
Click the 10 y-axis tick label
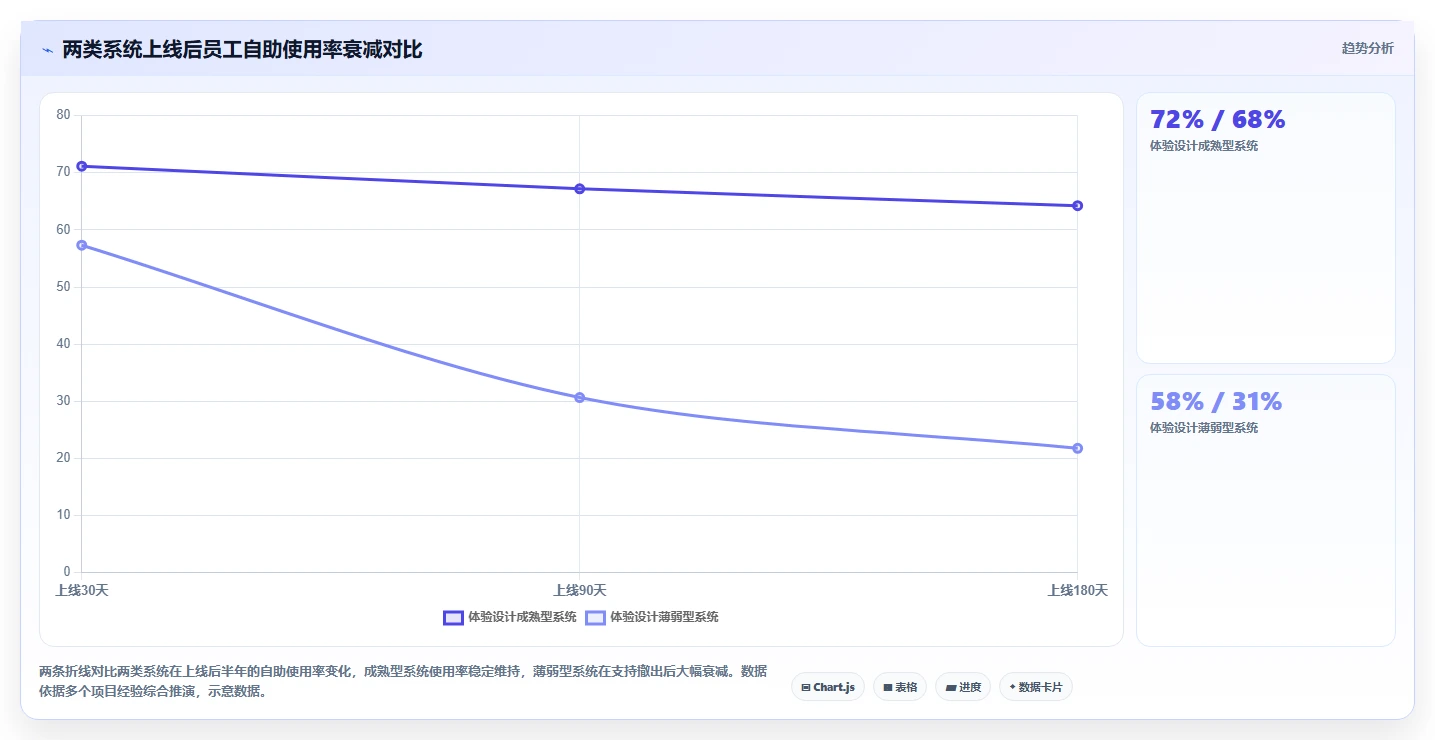click(x=63, y=515)
